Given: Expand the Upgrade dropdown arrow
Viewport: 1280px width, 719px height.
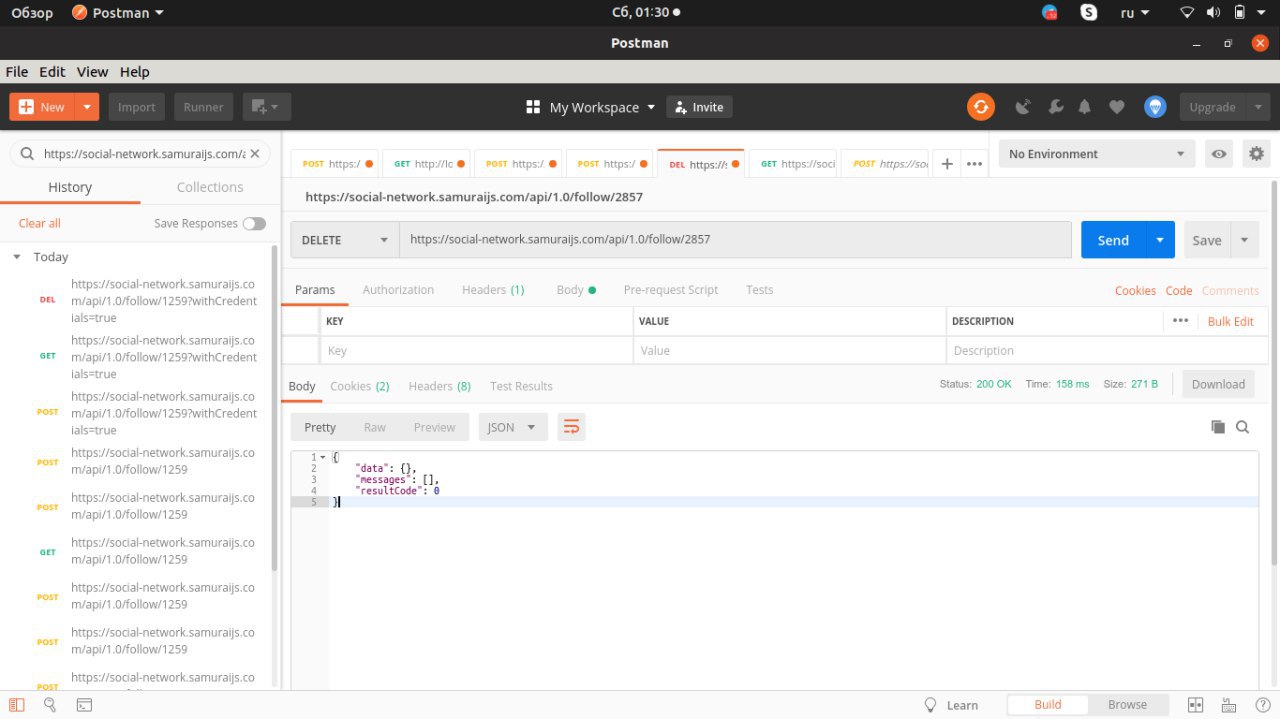Looking at the screenshot, I should [x=1258, y=107].
